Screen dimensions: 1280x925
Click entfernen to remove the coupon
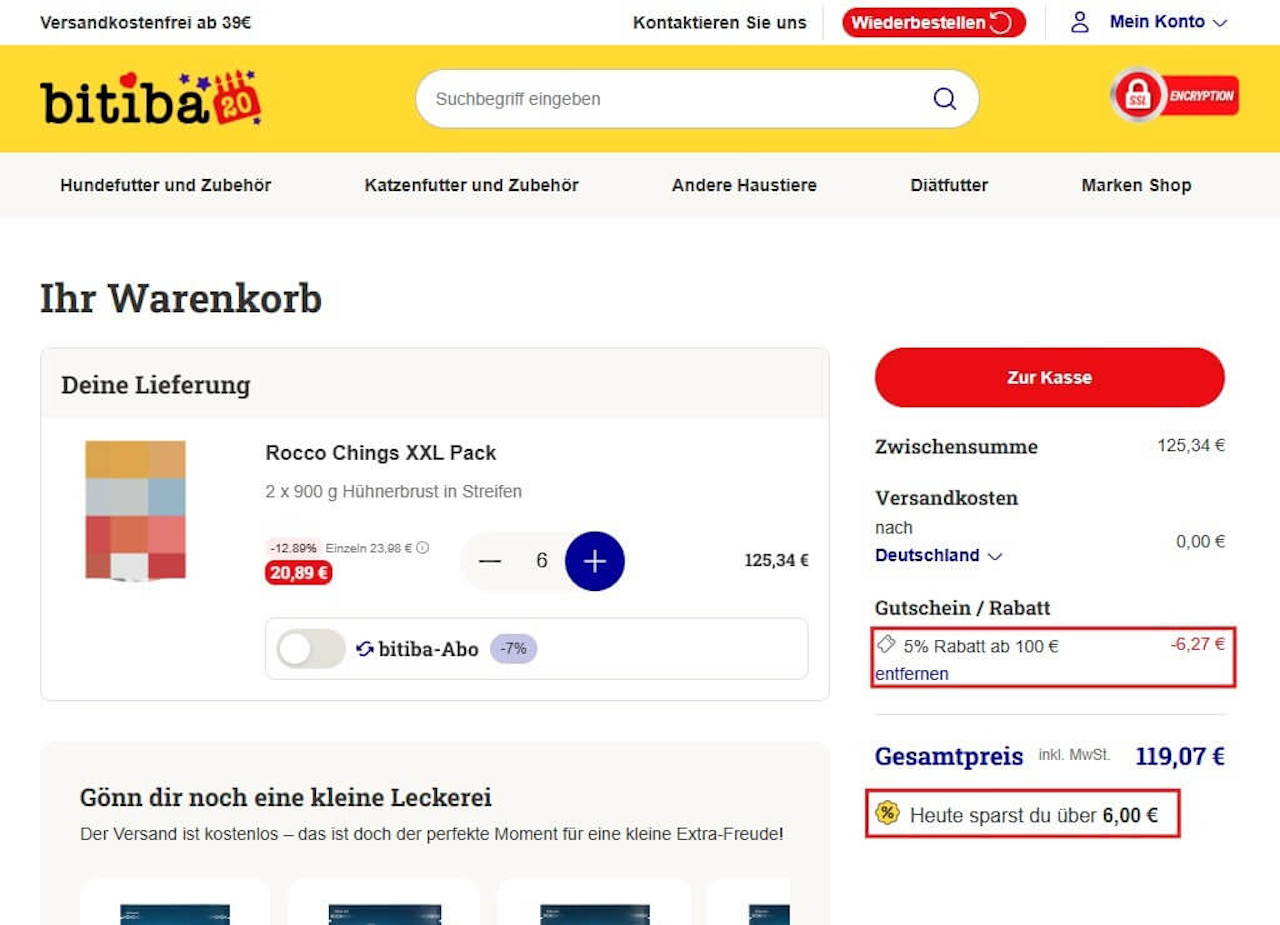click(x=912, y=674)
